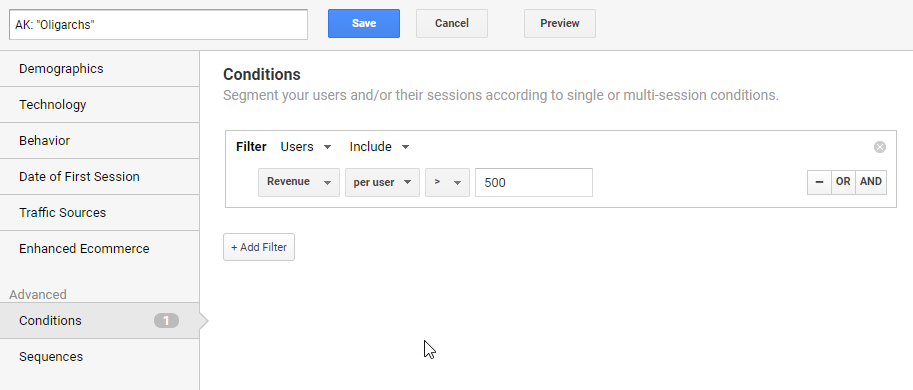
Task: Expand the Users filter scope dropdown
Action: (x=306, y=147)
